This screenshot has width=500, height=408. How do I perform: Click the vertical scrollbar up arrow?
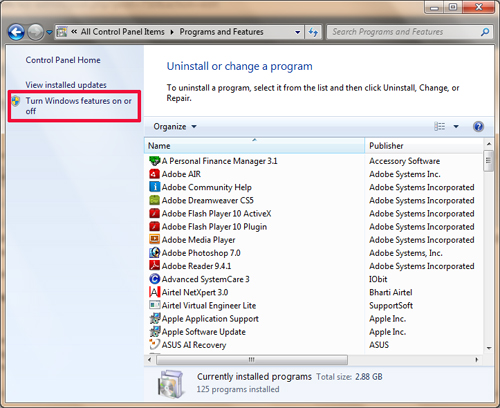(489, 144)
